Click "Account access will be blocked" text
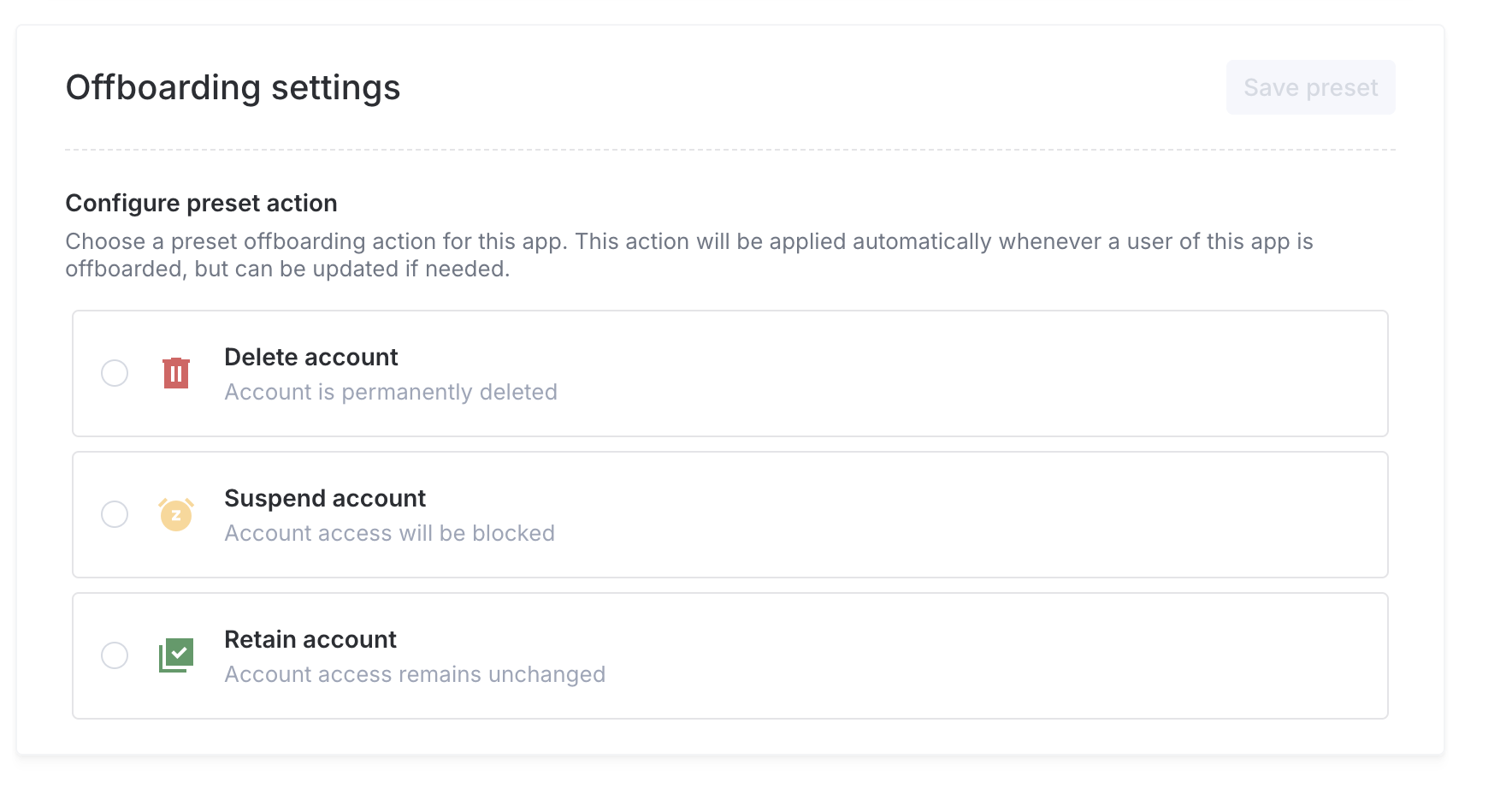This screenshot has height=806, width=1512. (389, 533)
